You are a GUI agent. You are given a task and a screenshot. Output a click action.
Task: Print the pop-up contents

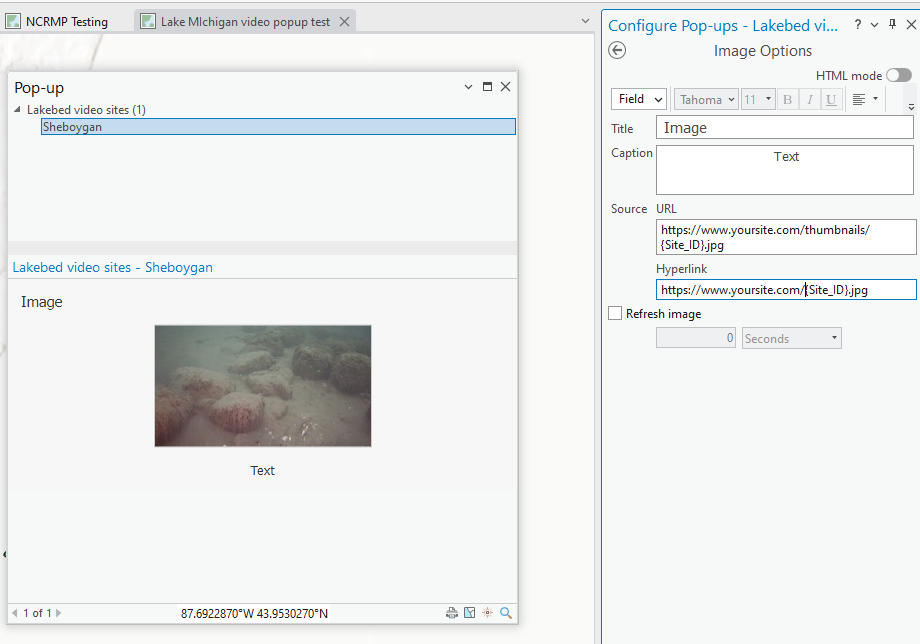[x=452, y=612]
